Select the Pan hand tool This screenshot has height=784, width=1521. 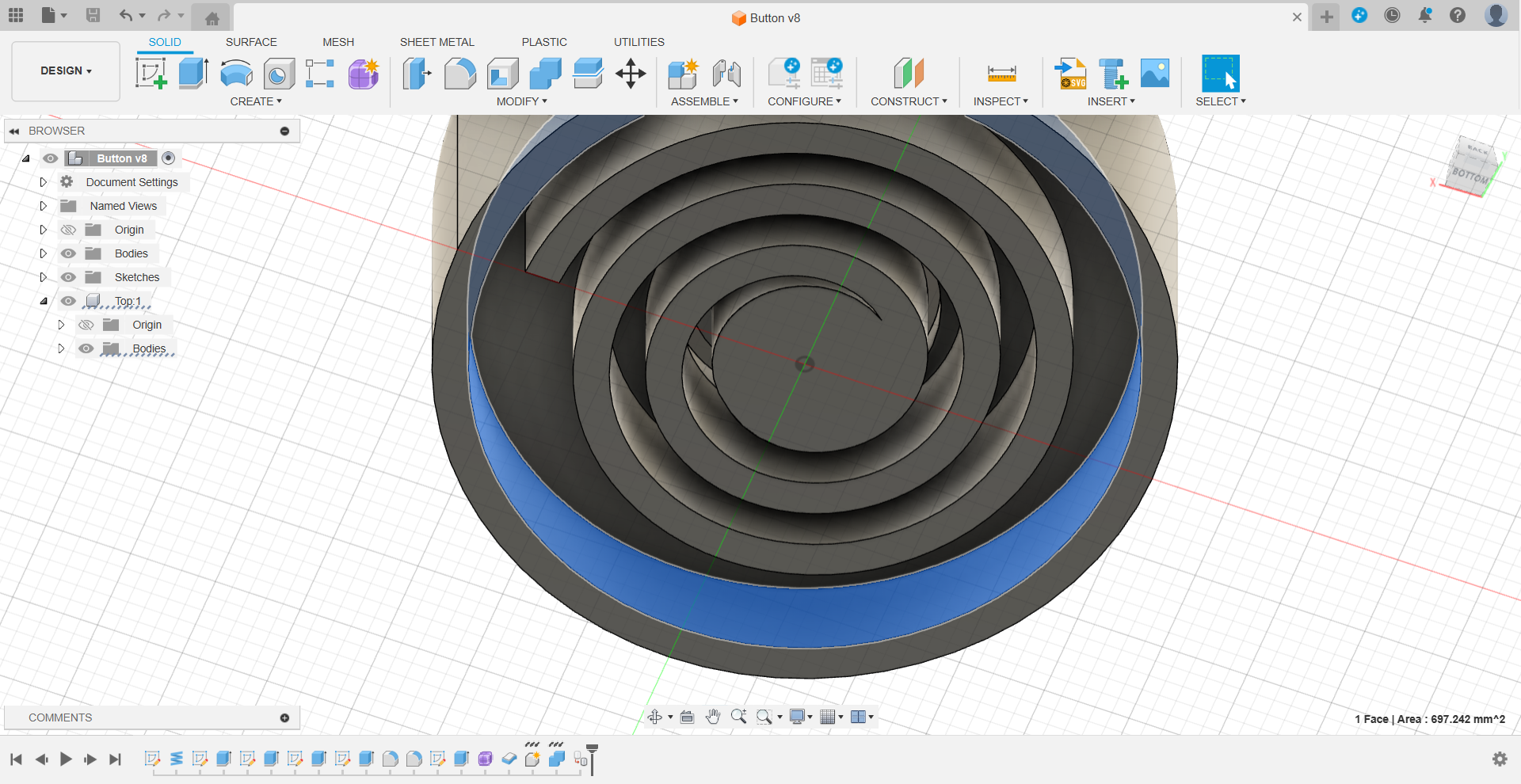713,717
